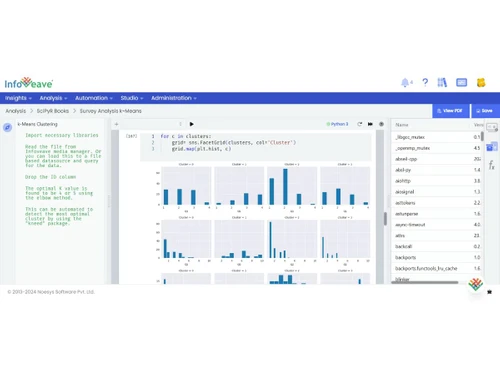This screenshot has height=375, width=500.
Task: Run all cells with the fast-forward icon
Action: [x=370, y=124]
